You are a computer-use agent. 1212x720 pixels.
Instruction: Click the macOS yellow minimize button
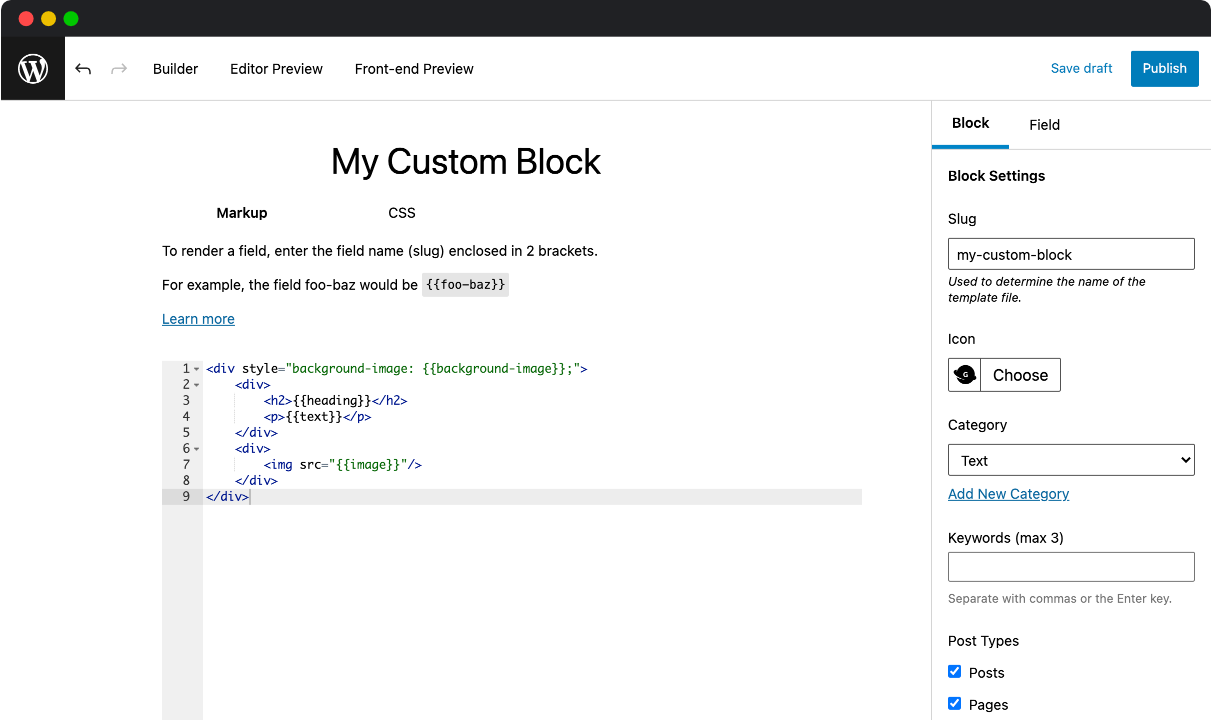(x=48, y=18)
